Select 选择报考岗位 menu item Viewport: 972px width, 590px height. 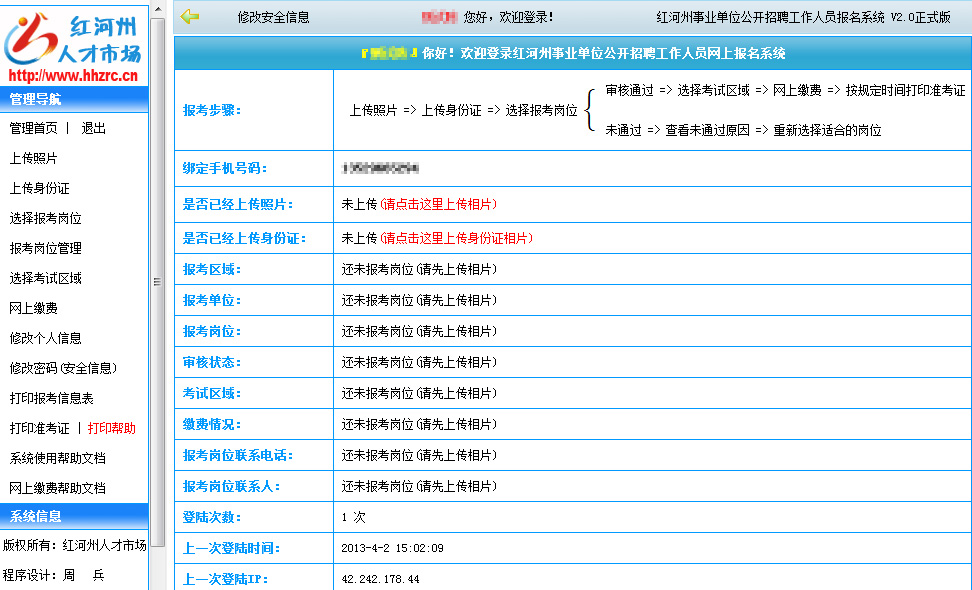pyautogui.click(x=45, y=218)
